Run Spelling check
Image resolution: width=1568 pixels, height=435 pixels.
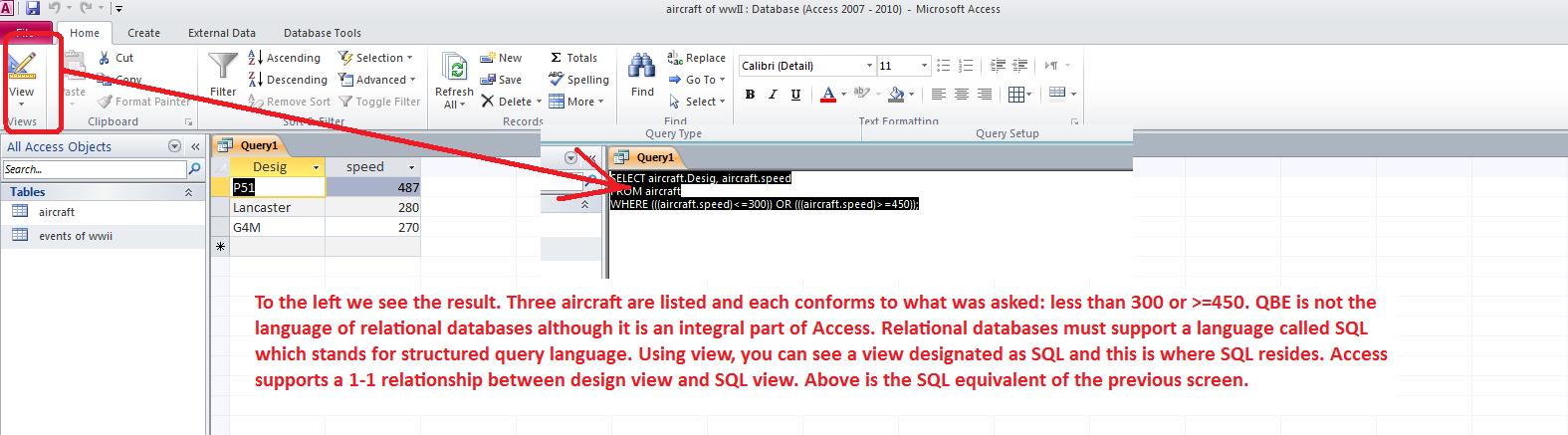coord(578,80)
